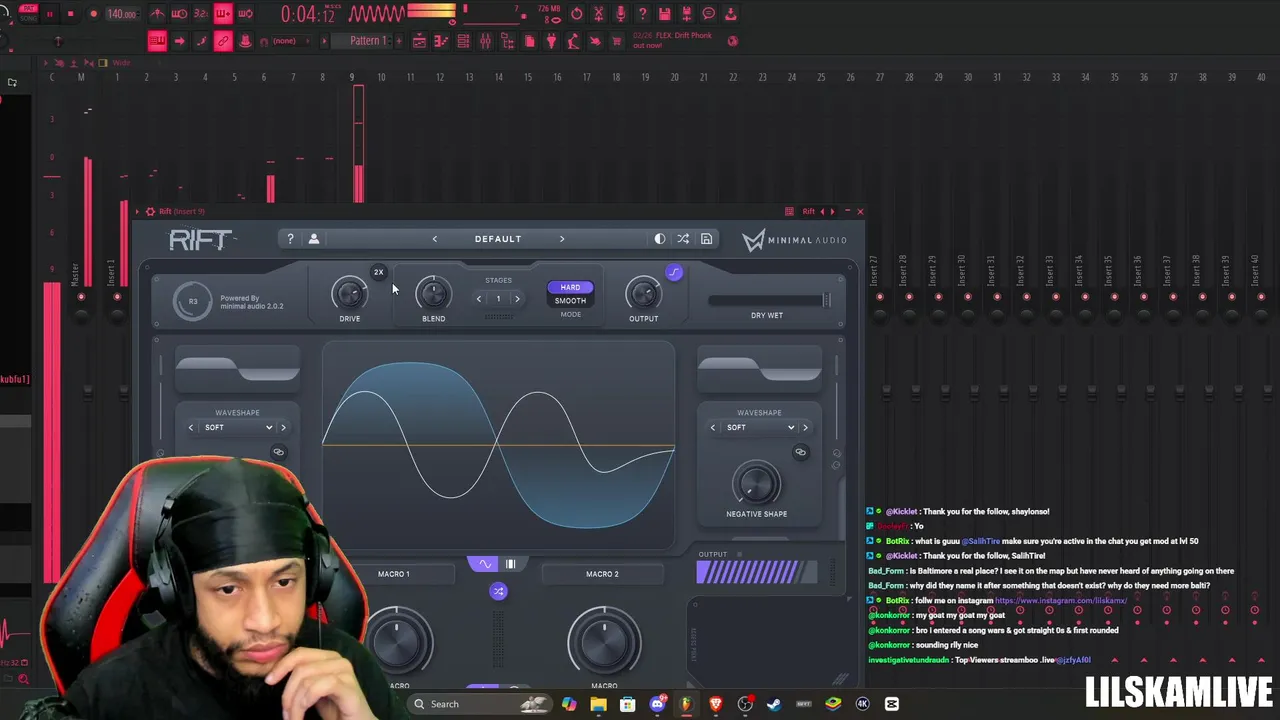Randomize preset with shuffle icon in Rift header
This screenshot has height=720, width=1280.
683,239
